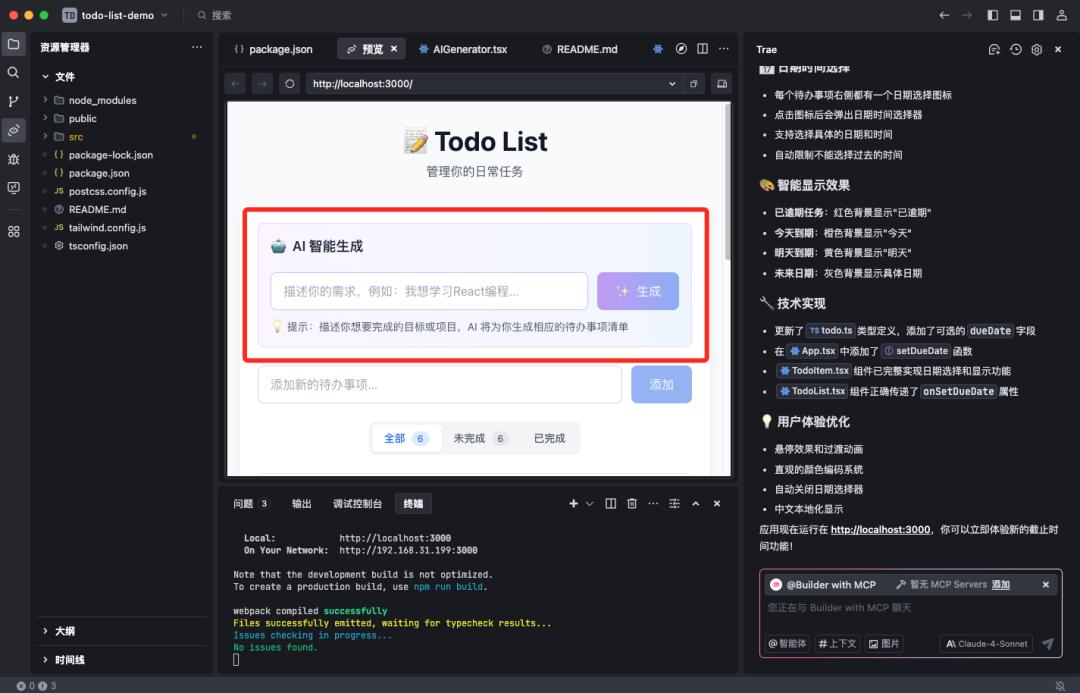
Task: Open the Claude-4-Sonnet model selector
Action: (x=986, y=643)
